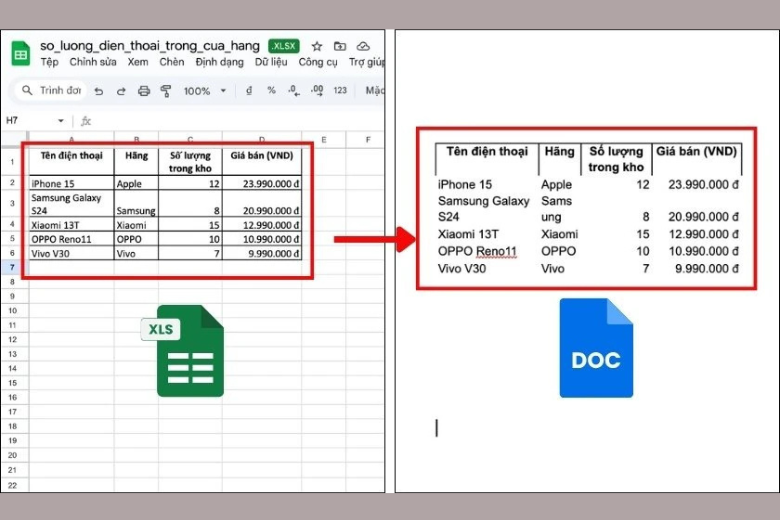780x520 pixels.
Task: Star the spreadsheet file
Action: 317,46
